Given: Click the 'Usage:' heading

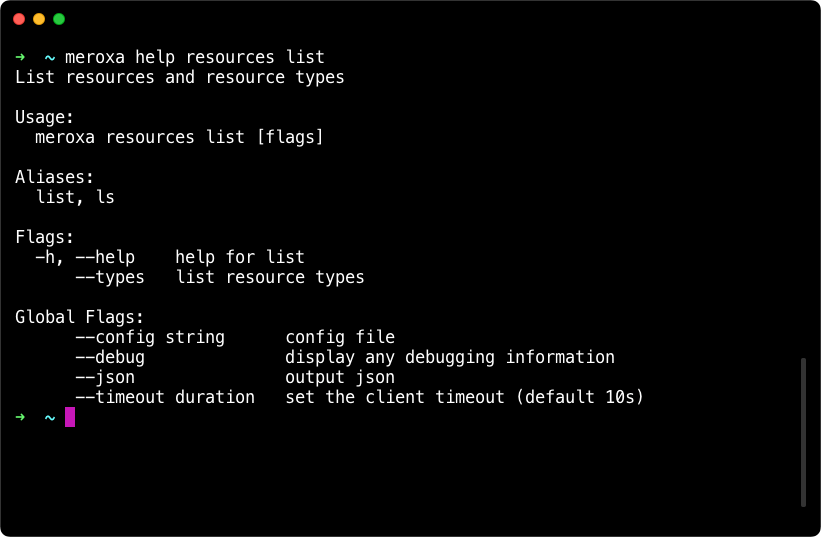Looking at the screenshot, I should [45, 117].
